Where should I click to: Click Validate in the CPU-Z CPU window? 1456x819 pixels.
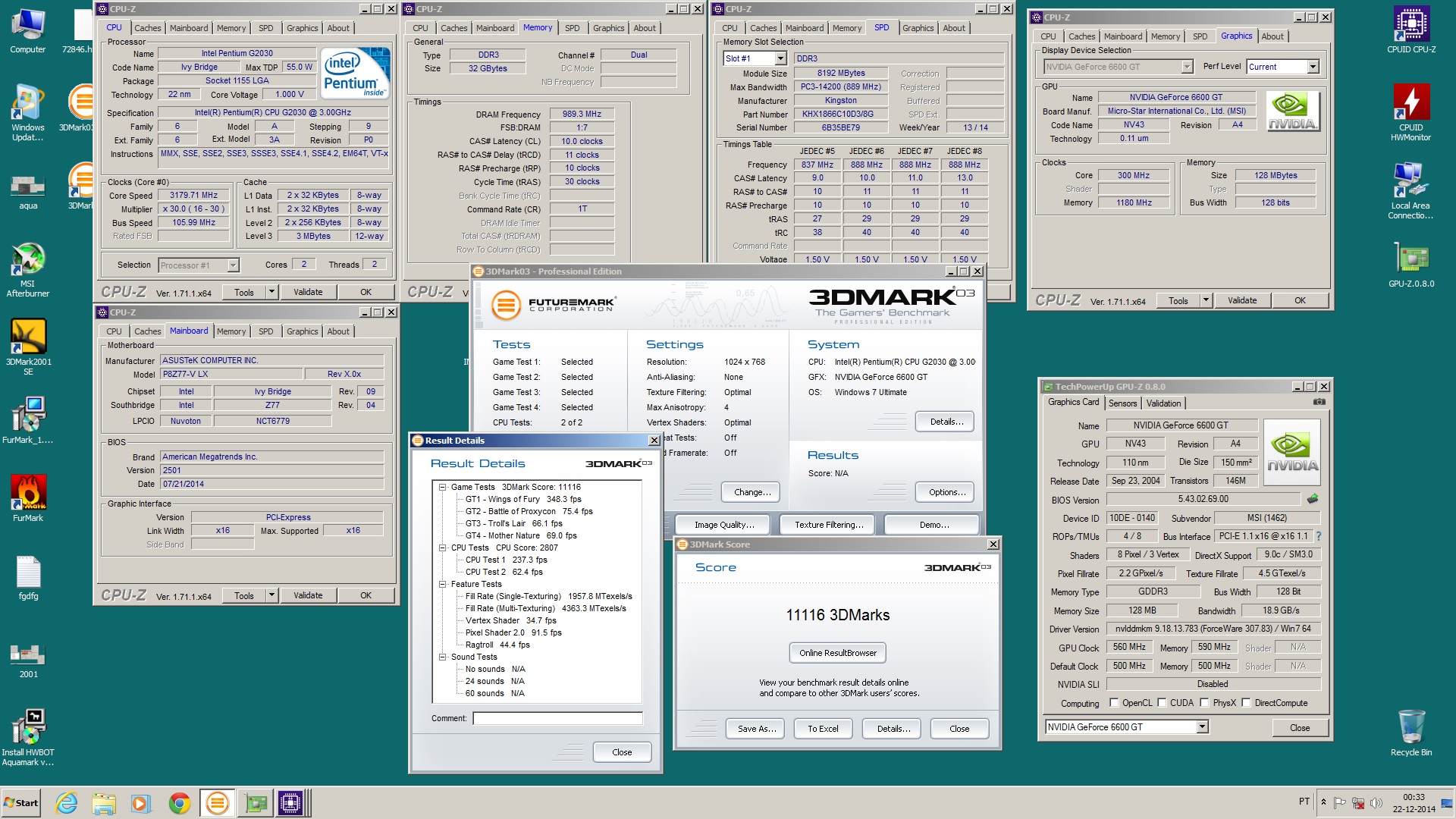point(308,292)
